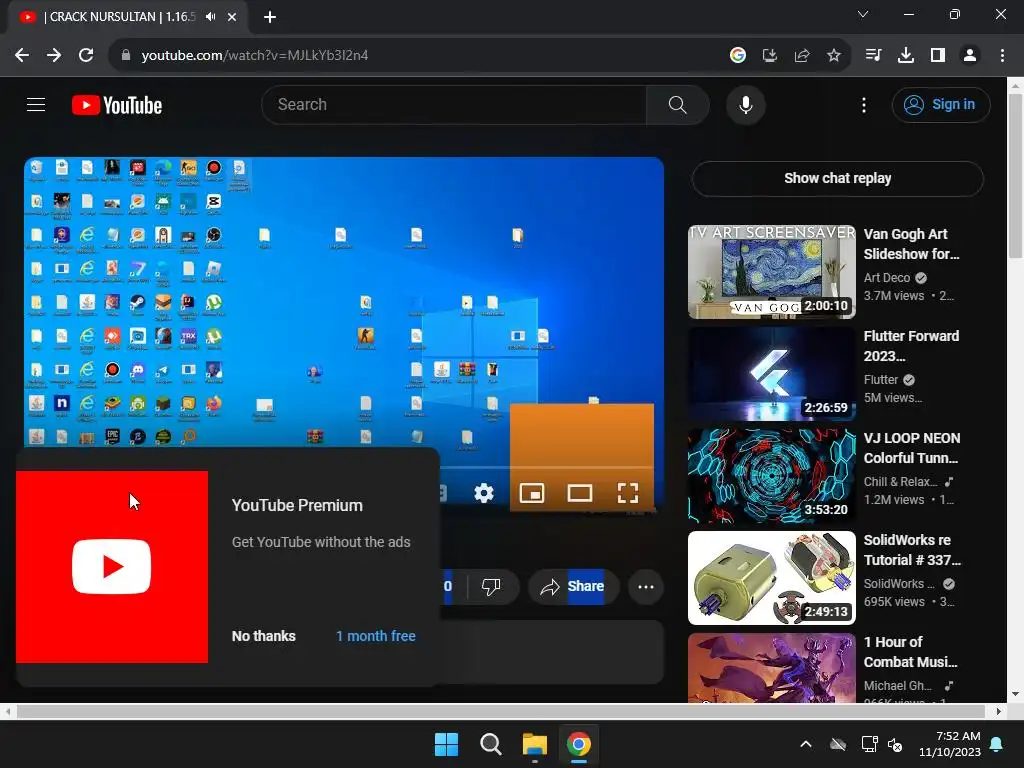Viewport: 1024px width, 768px height.
Task: Select the CRACK NURSULTAN tab
Action: 127,17
